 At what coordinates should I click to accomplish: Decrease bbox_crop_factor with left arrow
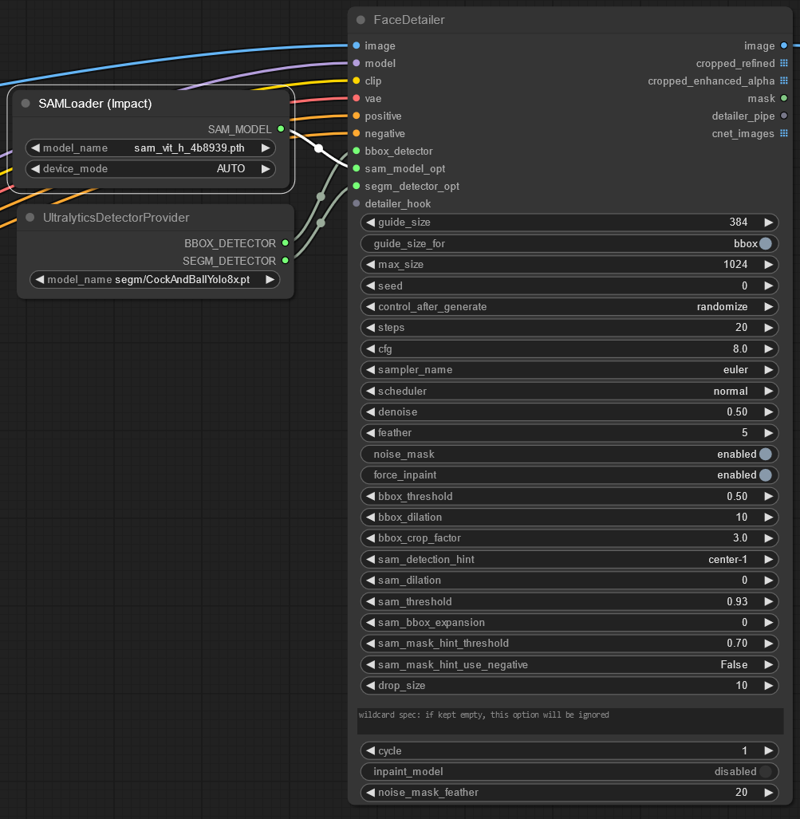(370, 538)
